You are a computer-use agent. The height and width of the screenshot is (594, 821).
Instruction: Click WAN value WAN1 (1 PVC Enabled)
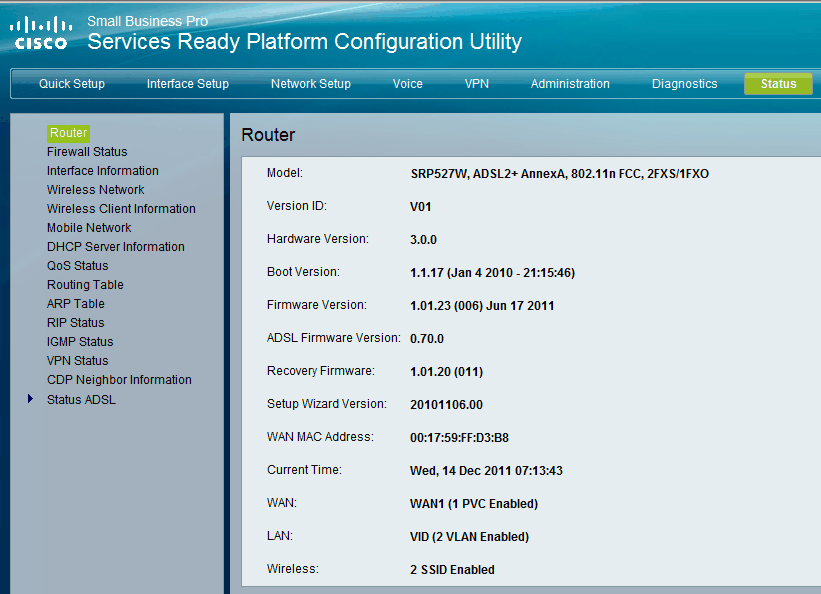(x=474, y=504)
